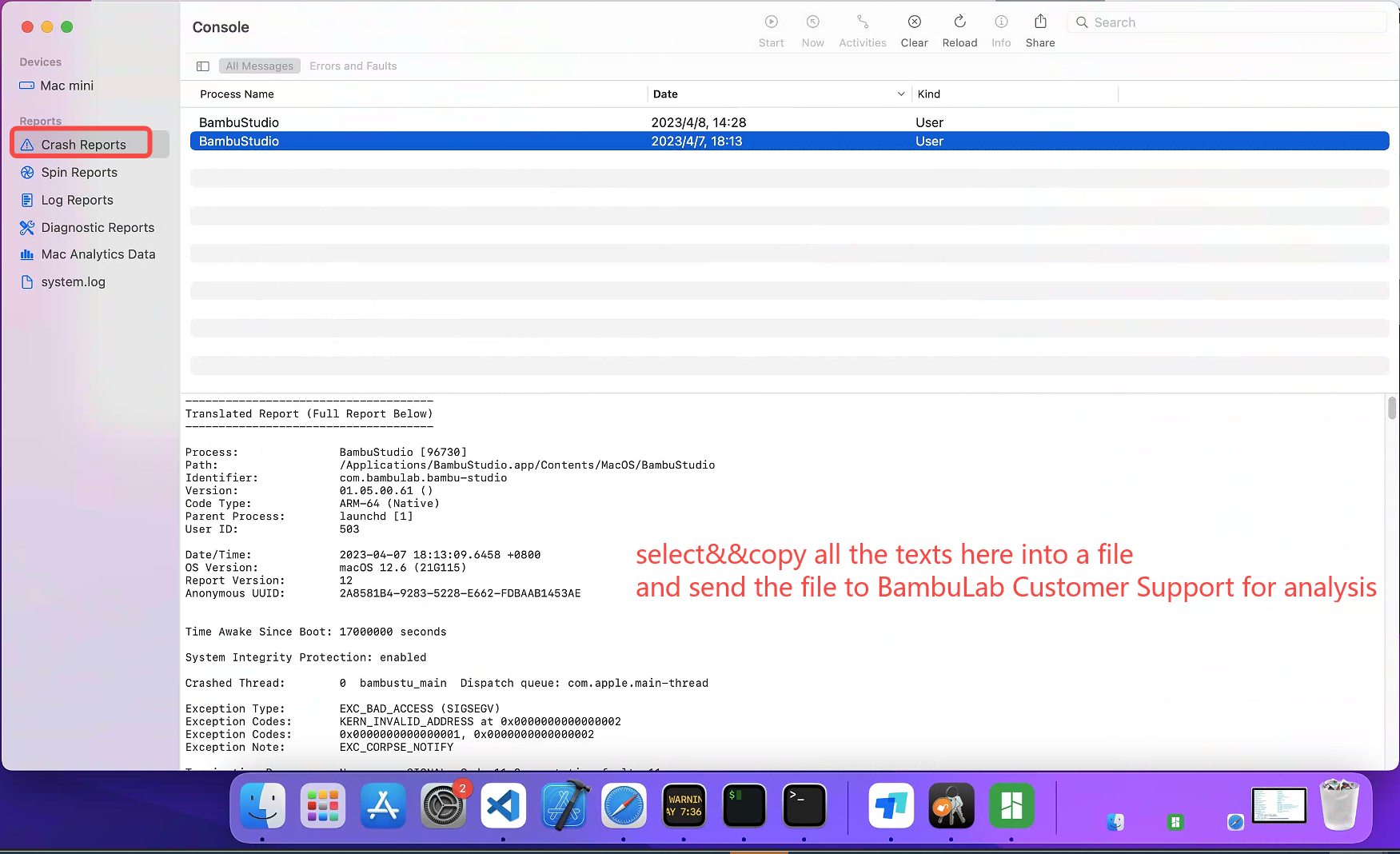Screen dimensions: 1400x854
Task: Clear the console messages
Action: (914, 22)
